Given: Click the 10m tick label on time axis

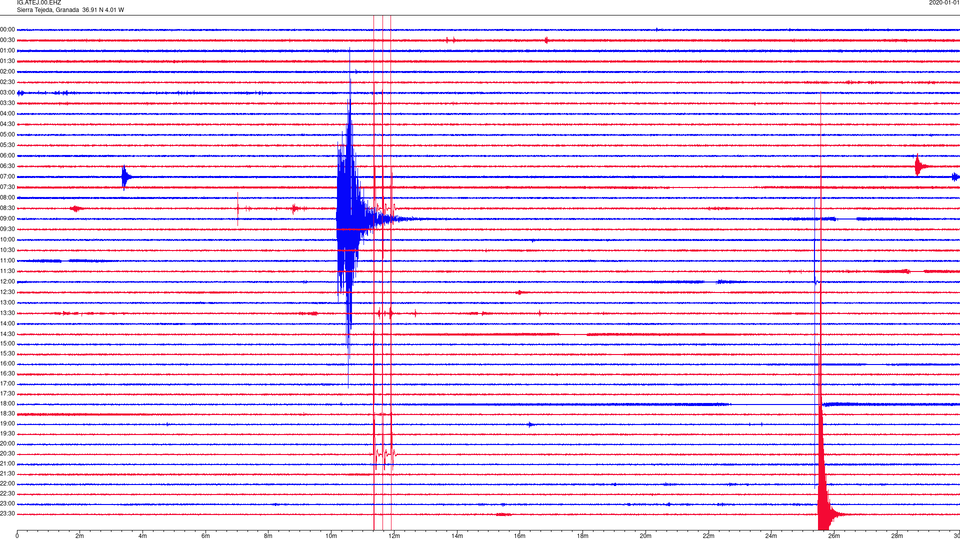Looking at the screenshot, I should point(331,536).
